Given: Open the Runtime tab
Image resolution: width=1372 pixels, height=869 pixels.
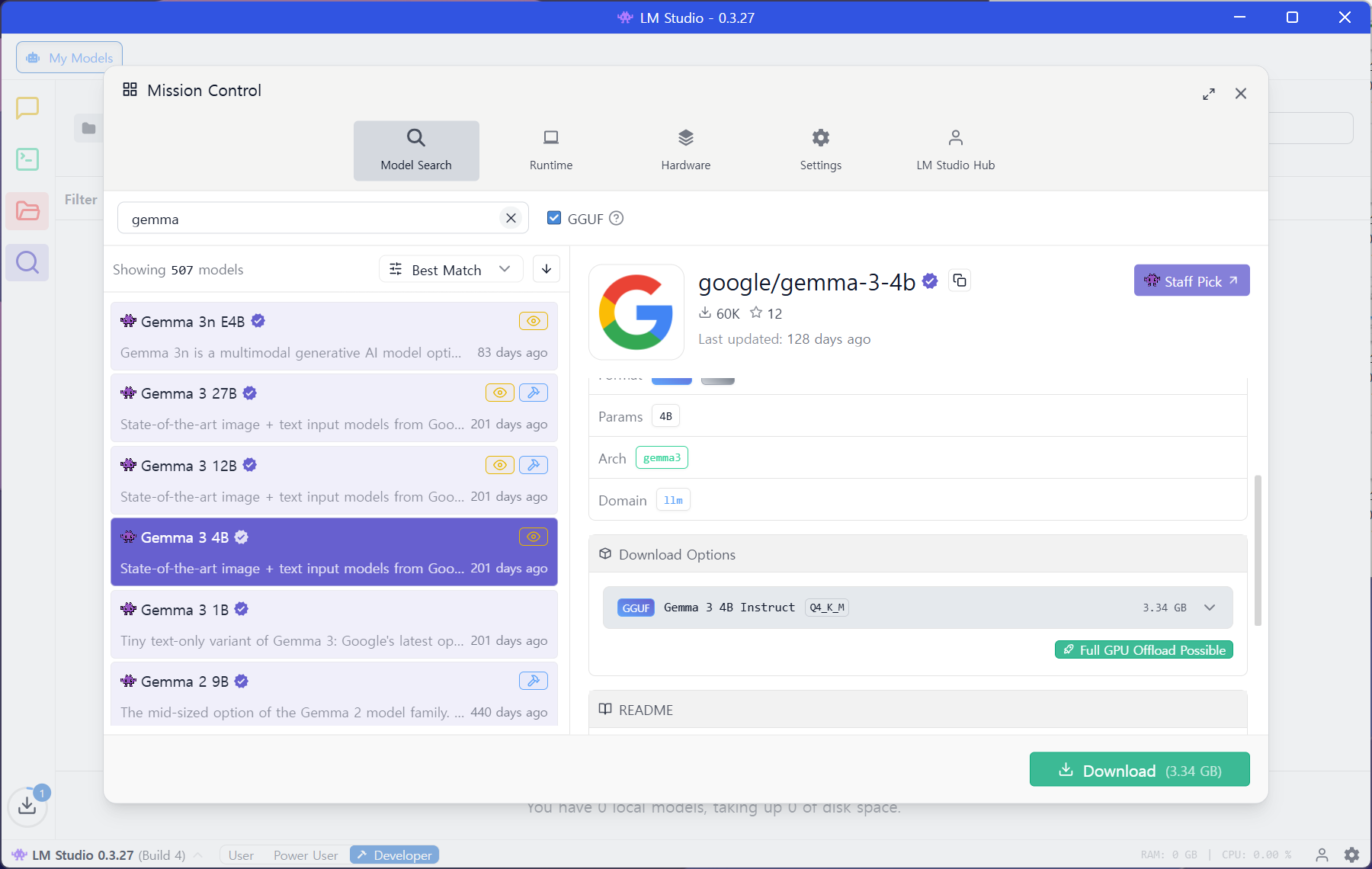Looking at the screenshot, I should coord(550,150).
